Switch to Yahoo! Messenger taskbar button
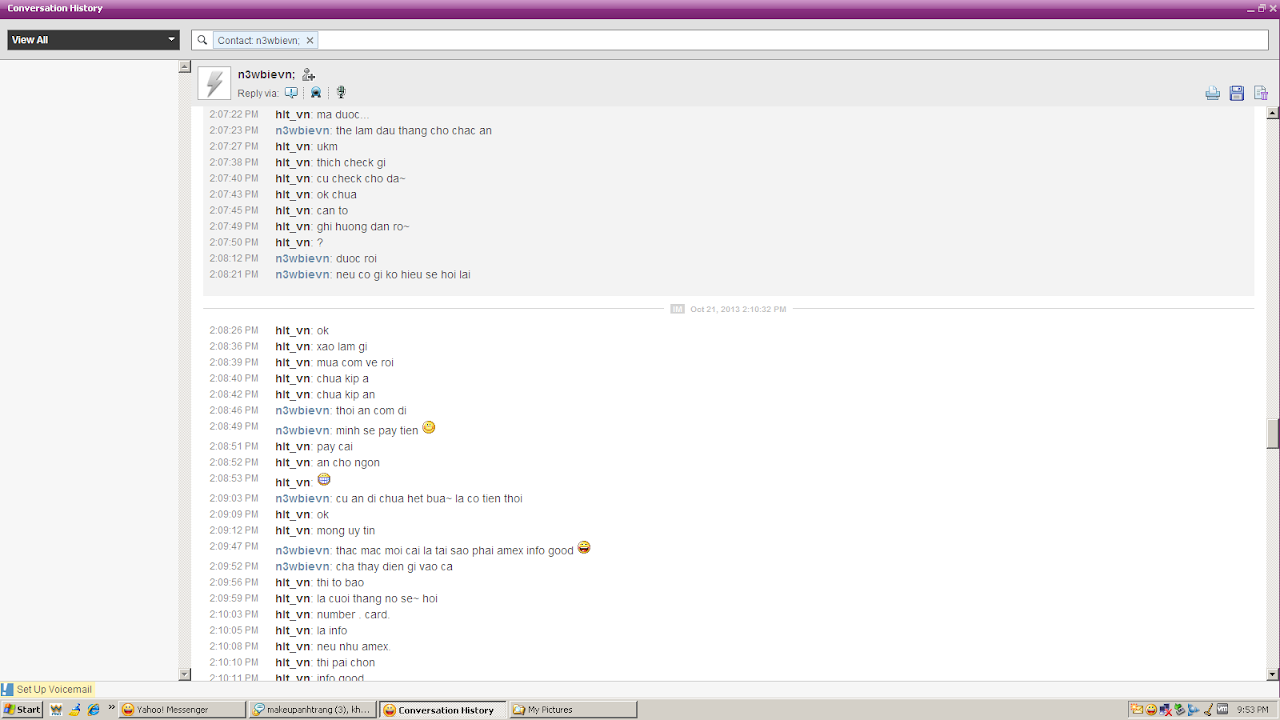Viewport: 1280px width, 720px height. point(182,709)
